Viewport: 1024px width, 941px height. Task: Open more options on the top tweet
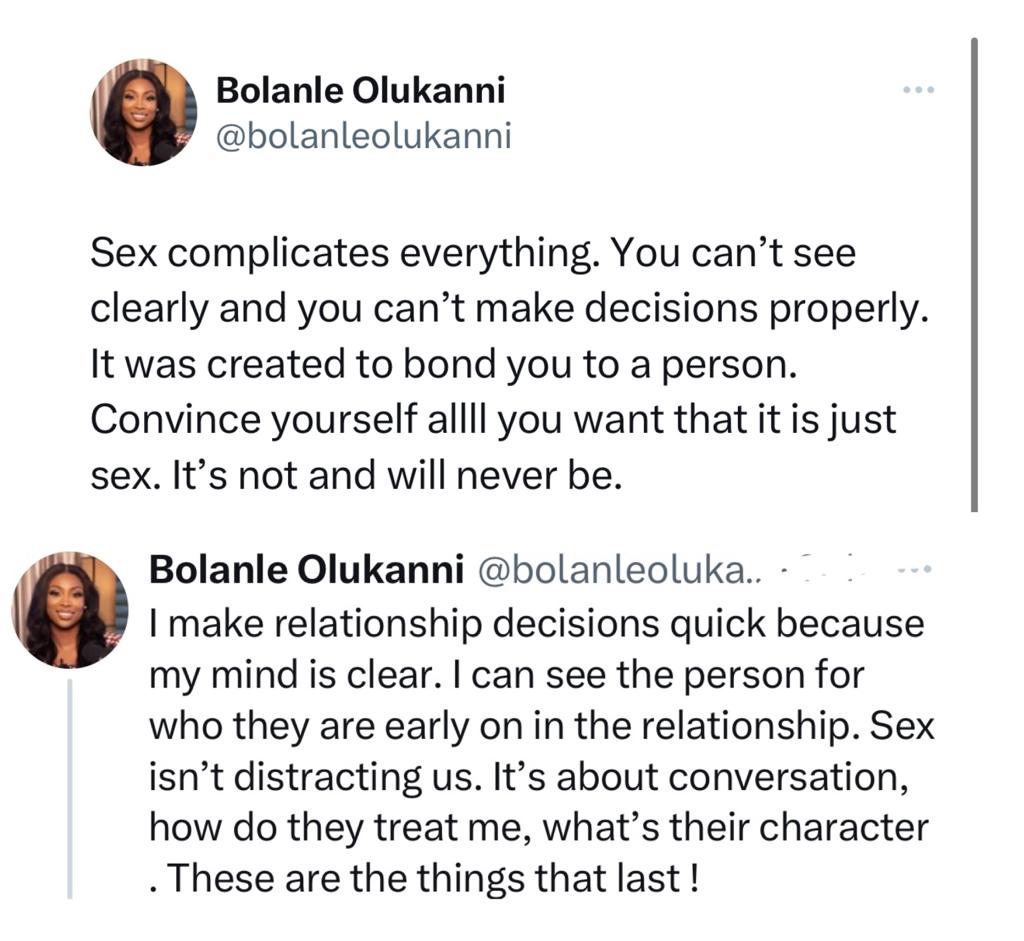pyautogui.click(x=917, y=91)
